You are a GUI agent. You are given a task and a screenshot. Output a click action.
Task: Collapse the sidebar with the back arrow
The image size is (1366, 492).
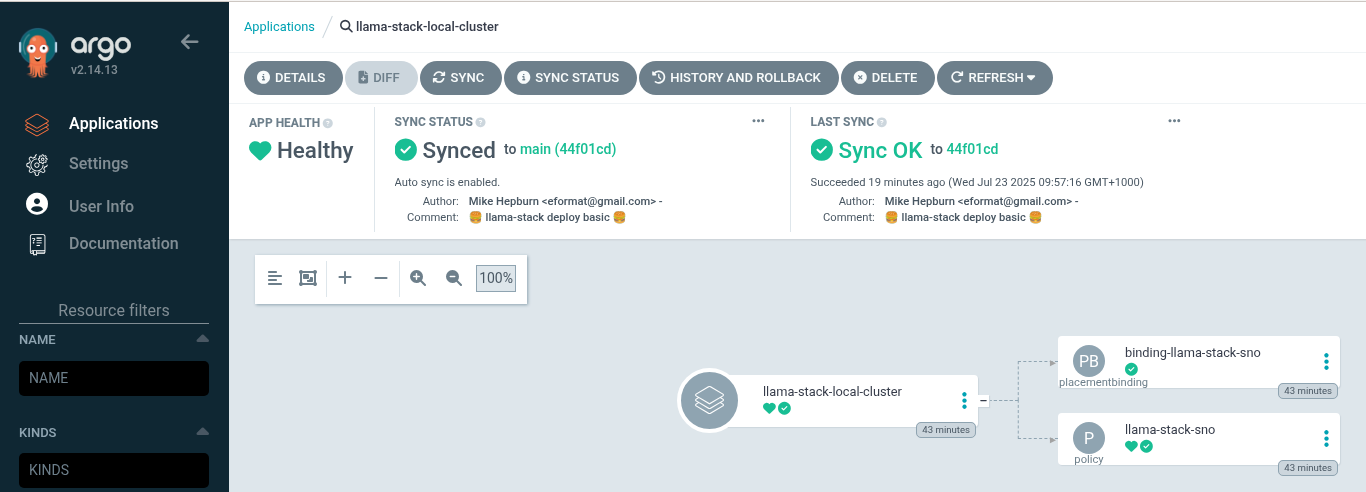[189, 42]
